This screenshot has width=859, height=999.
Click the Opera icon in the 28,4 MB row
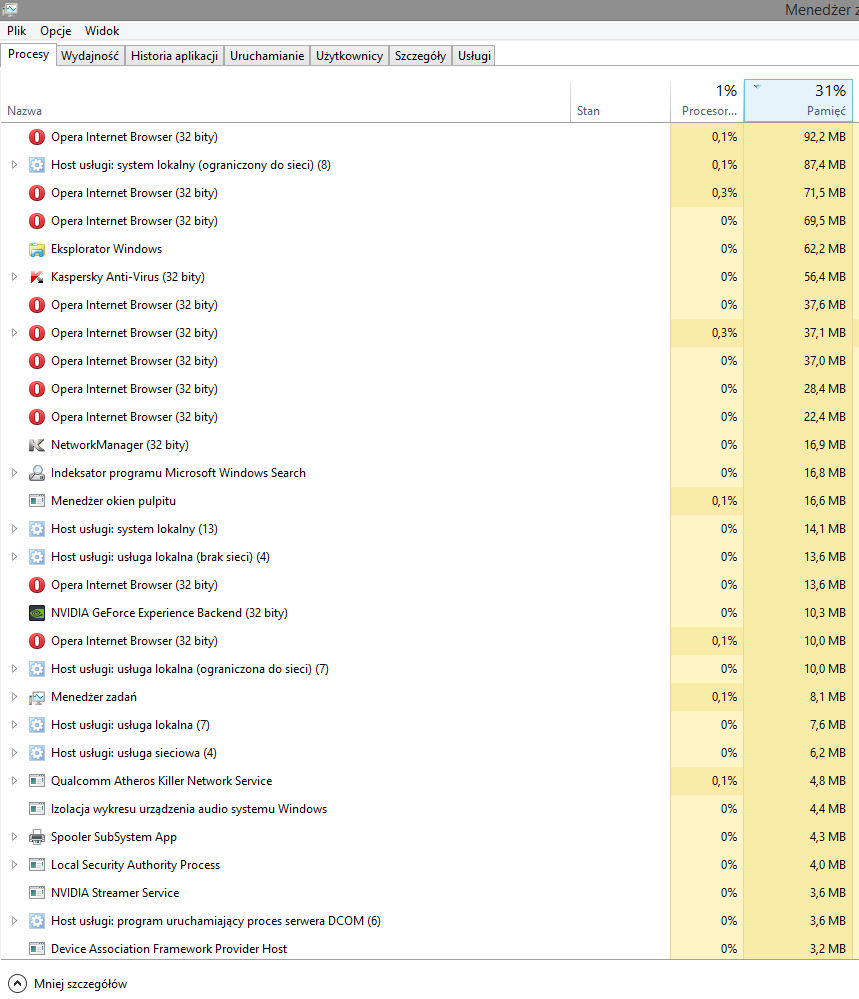pos(37,389)
